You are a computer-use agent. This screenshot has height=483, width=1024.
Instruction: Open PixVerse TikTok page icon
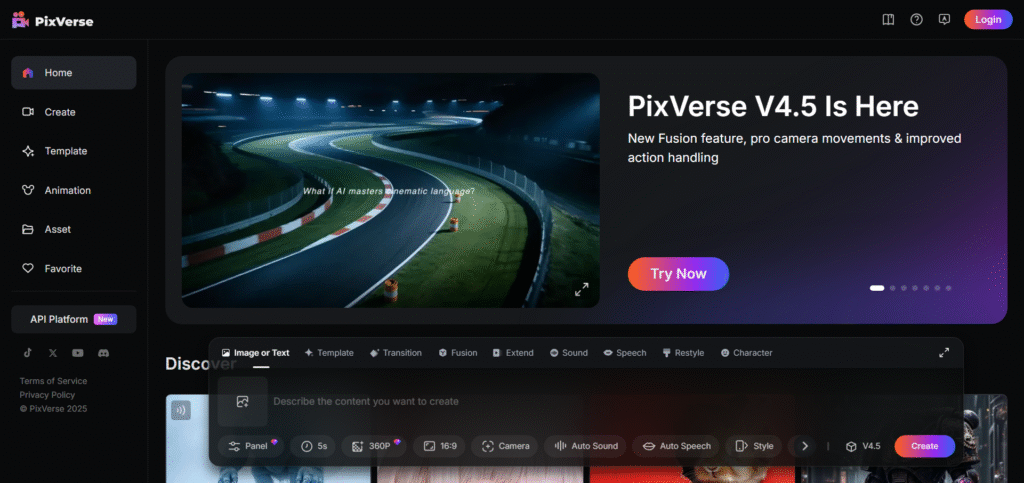coord(27,352)
